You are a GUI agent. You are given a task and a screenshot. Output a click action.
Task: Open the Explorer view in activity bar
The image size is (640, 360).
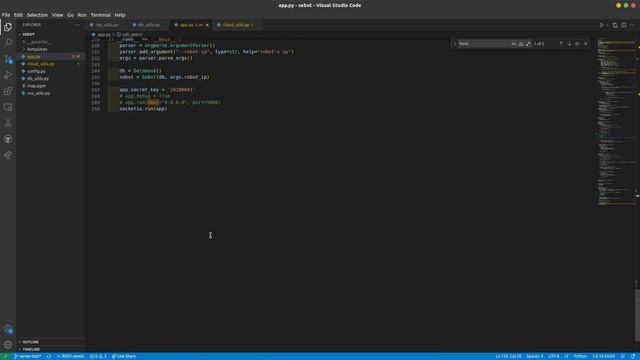point(8,27)
